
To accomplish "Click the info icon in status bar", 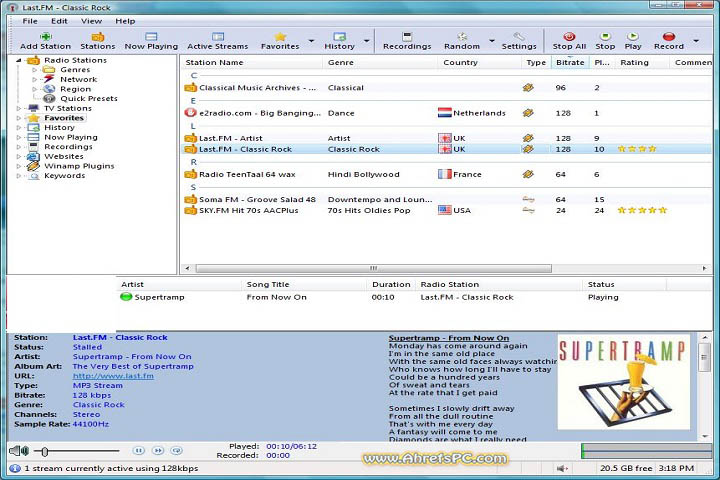I will point(15,468).
